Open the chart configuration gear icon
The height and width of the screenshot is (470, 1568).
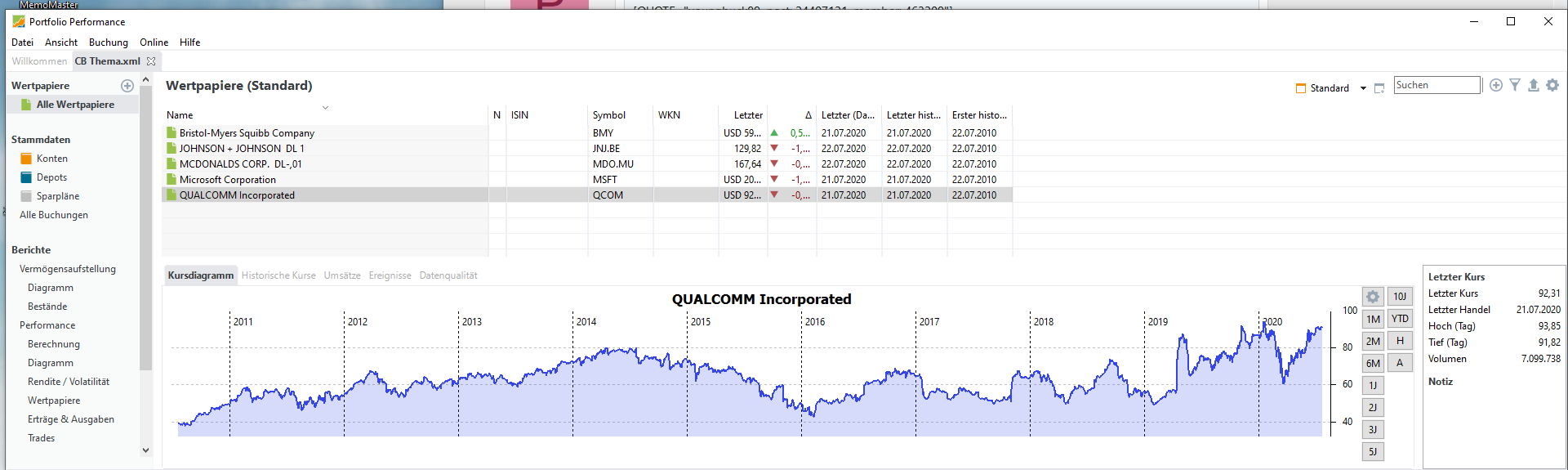point(1373,297)
